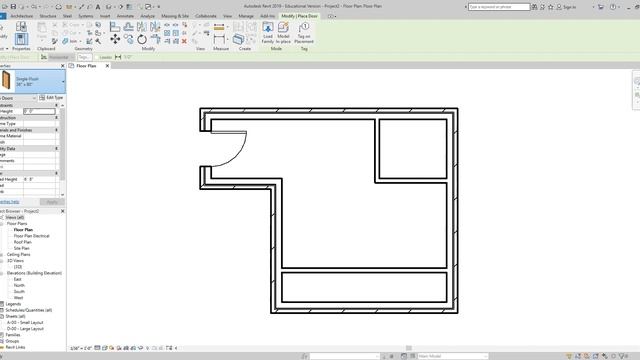This screenshot has width=640, height=360.
Task: Click the favorites star icon in title bar
Action: (x=551, y=7)
